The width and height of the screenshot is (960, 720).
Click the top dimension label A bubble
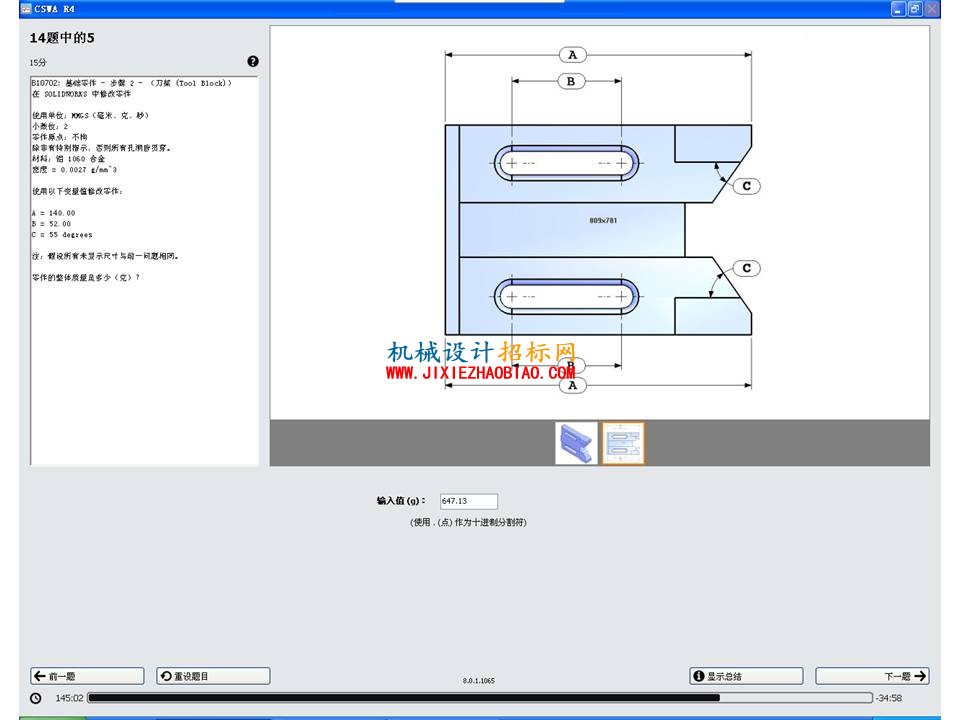click(572, 55)
